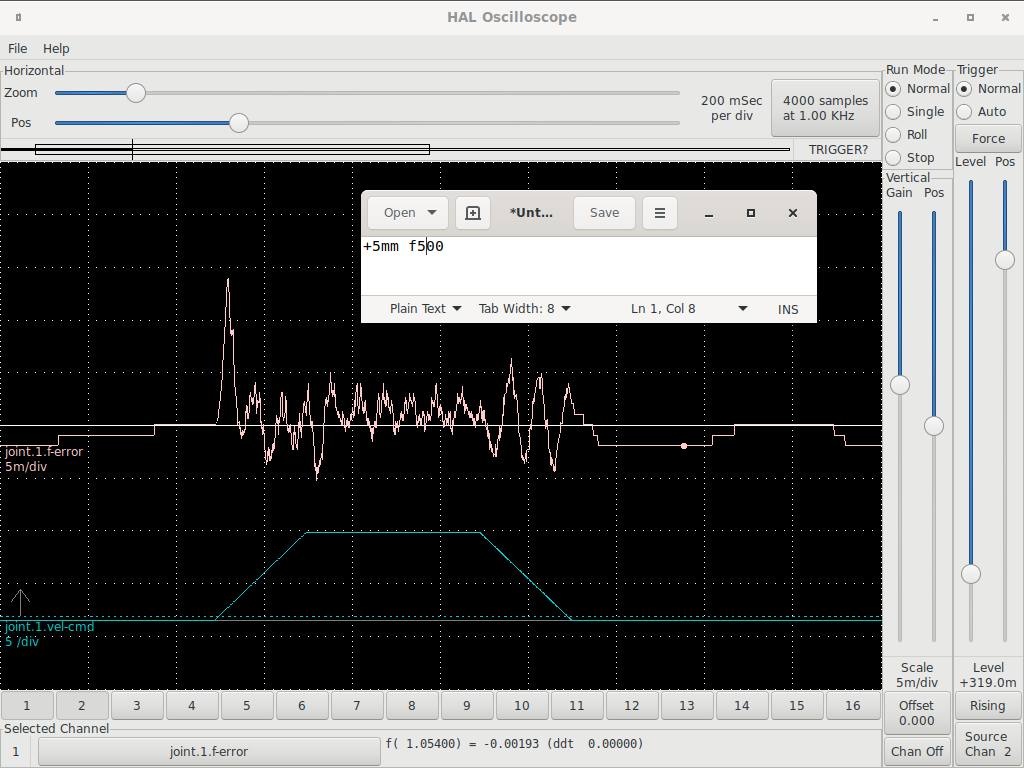Maximize the text editor window
The height and width of the screenshot is (768, 1024).
click(751, 213)
